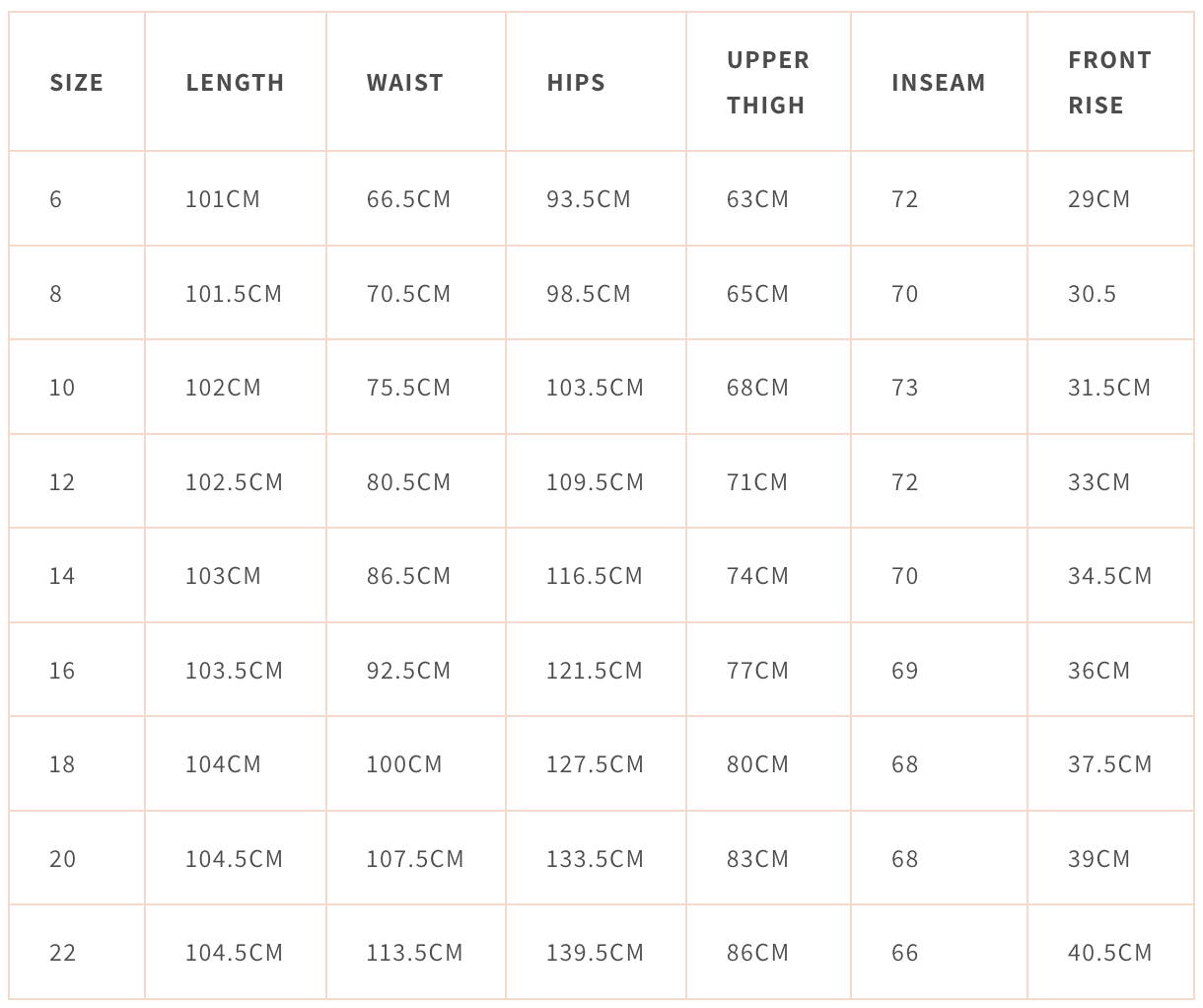
Task: Select the 86CM upper thigh value
Action: [x=757, y=953]
